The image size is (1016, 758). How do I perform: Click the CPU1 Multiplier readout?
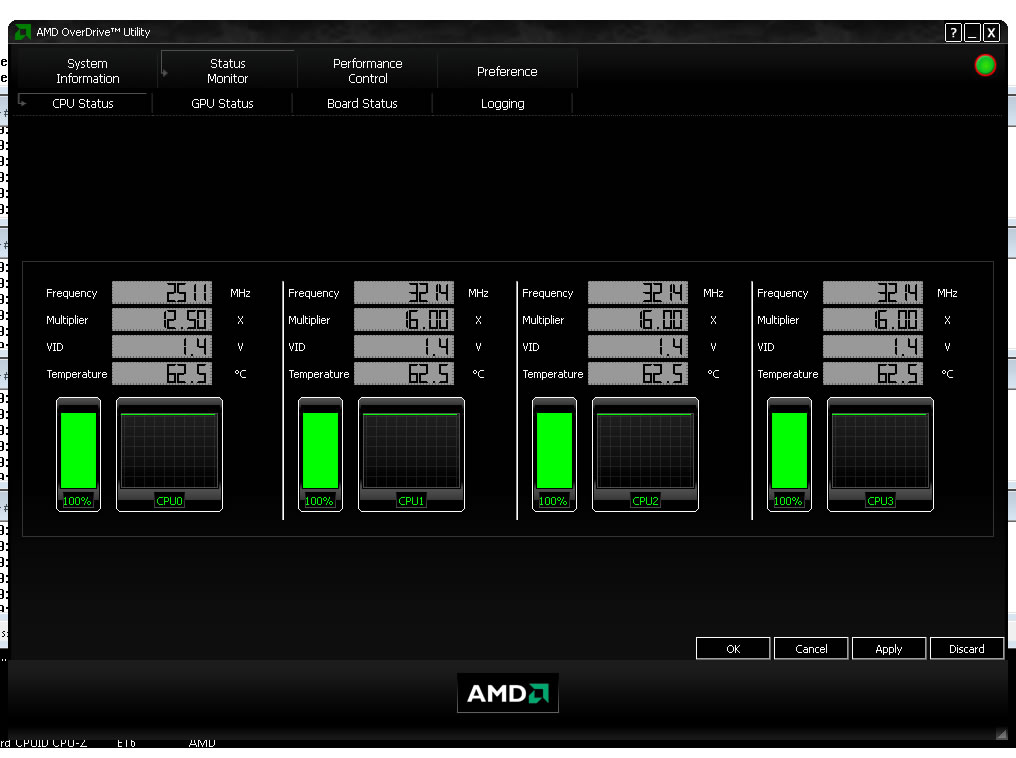[x=404, y=319]
